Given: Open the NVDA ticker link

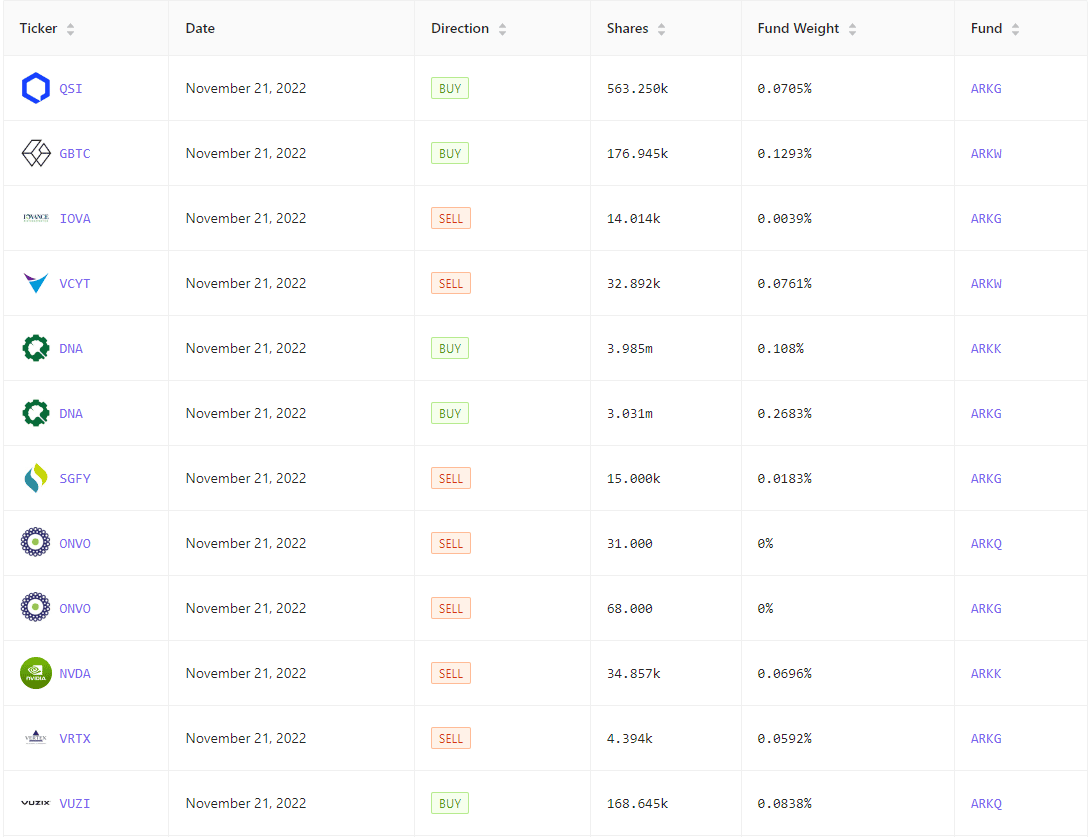Looking at the screenshot, I should click(x=75, y=673).
